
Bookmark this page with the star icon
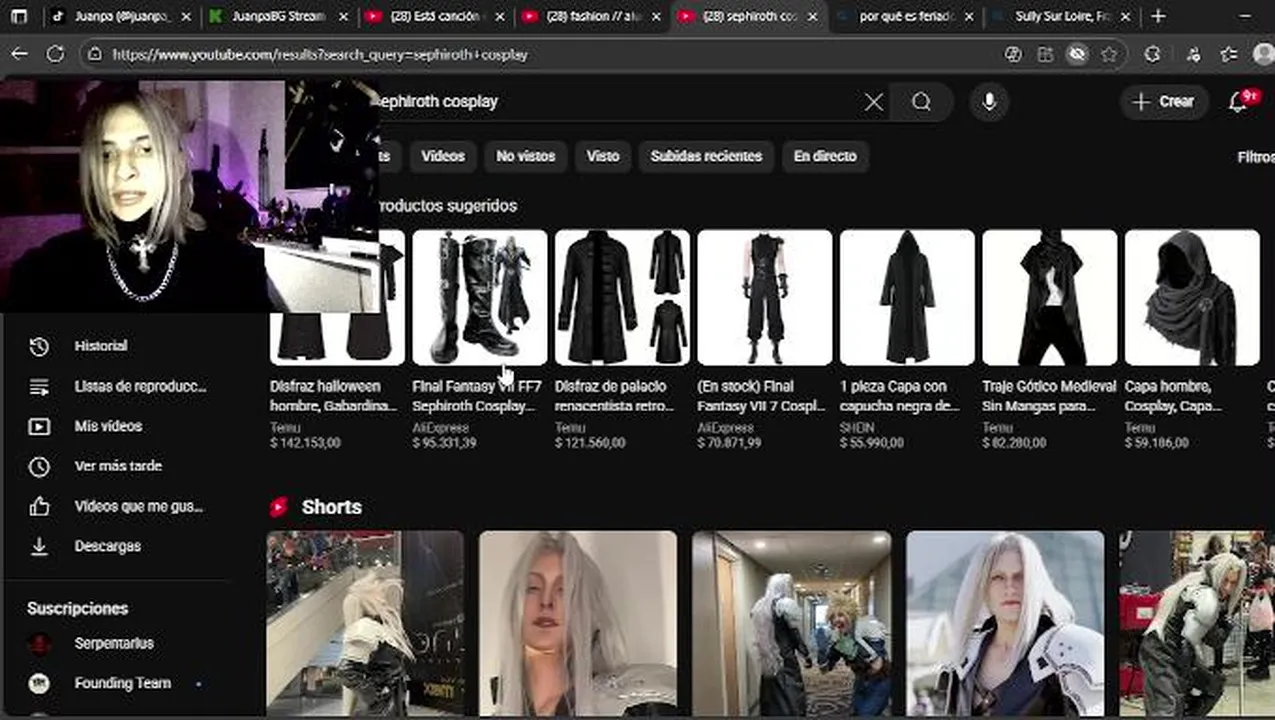(x=1109, y=54)
